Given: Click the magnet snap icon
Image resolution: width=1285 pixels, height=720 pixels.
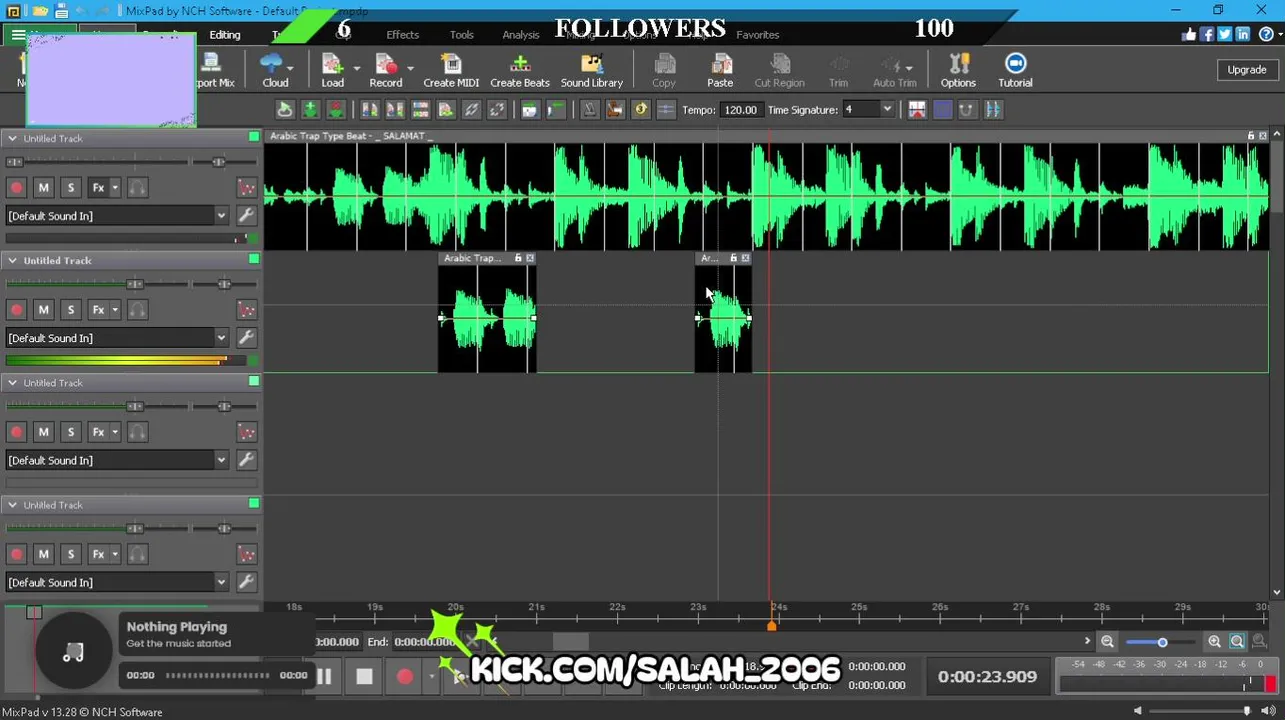Looking at the screenshot, I should [967, 110].
